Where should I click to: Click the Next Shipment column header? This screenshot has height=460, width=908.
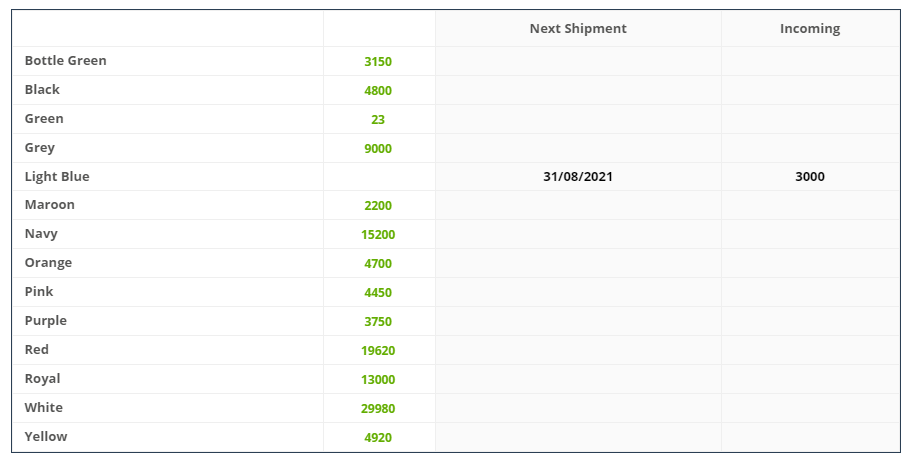click(x=578, y=28)
